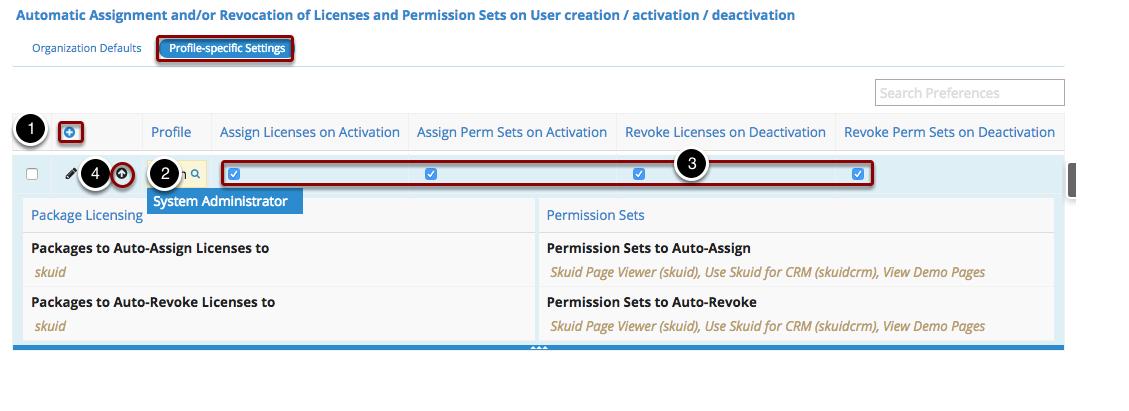Click the drawer resize handle at bottom
The image size is (1129, 411).
(x=539, y=347)
